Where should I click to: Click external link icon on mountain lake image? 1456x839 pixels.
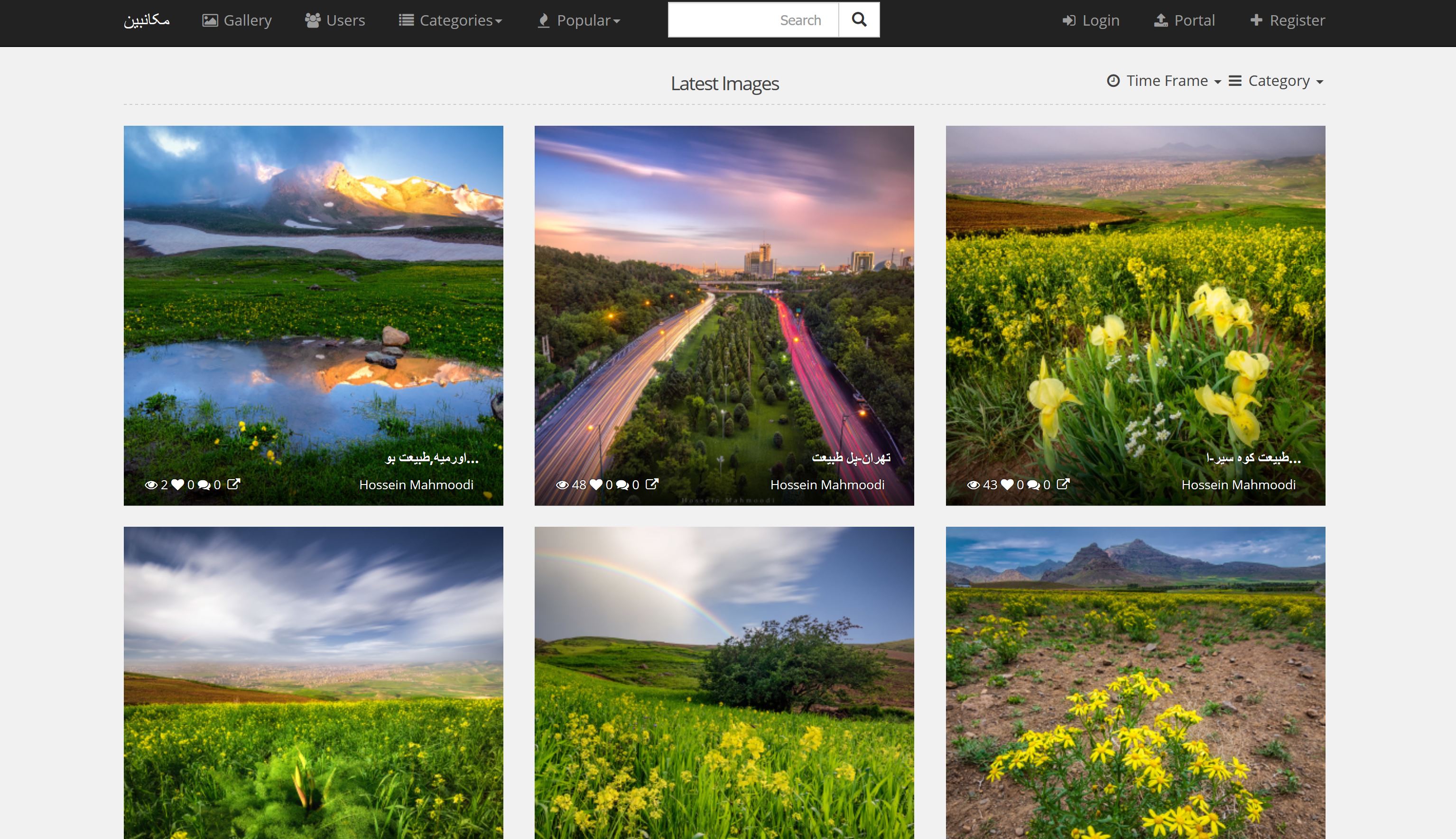pyautogui.click(x=233, y=484)
